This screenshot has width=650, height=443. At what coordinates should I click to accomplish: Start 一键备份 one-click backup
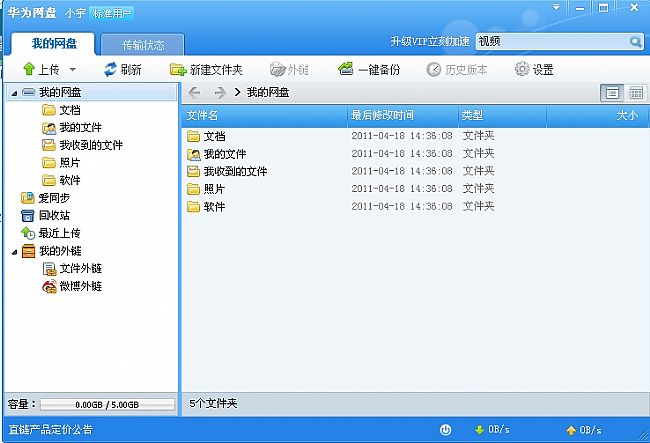[x=369, y=69]
